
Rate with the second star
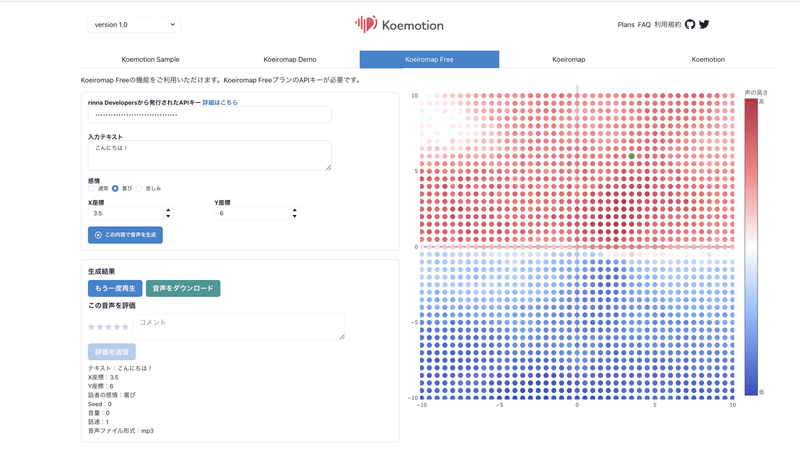pos(100,327)
